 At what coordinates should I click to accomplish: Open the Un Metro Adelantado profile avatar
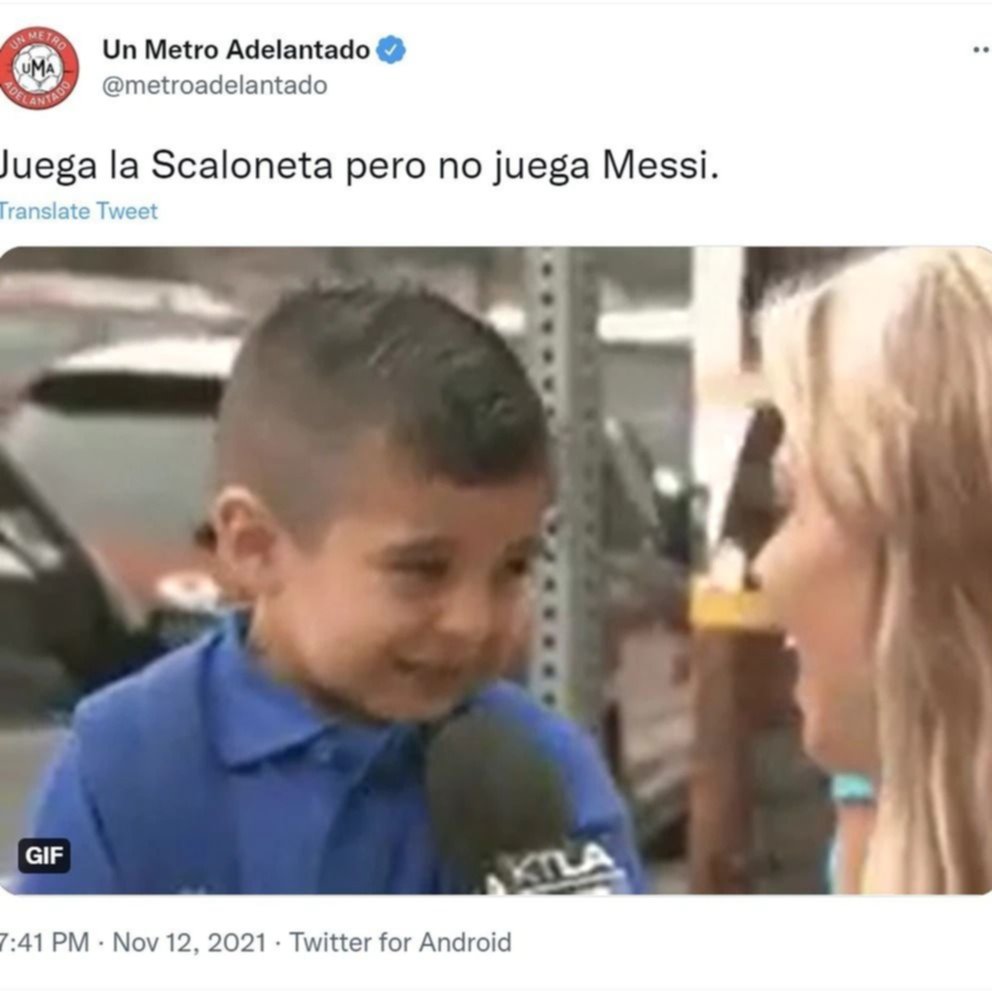tap(39, 68)
